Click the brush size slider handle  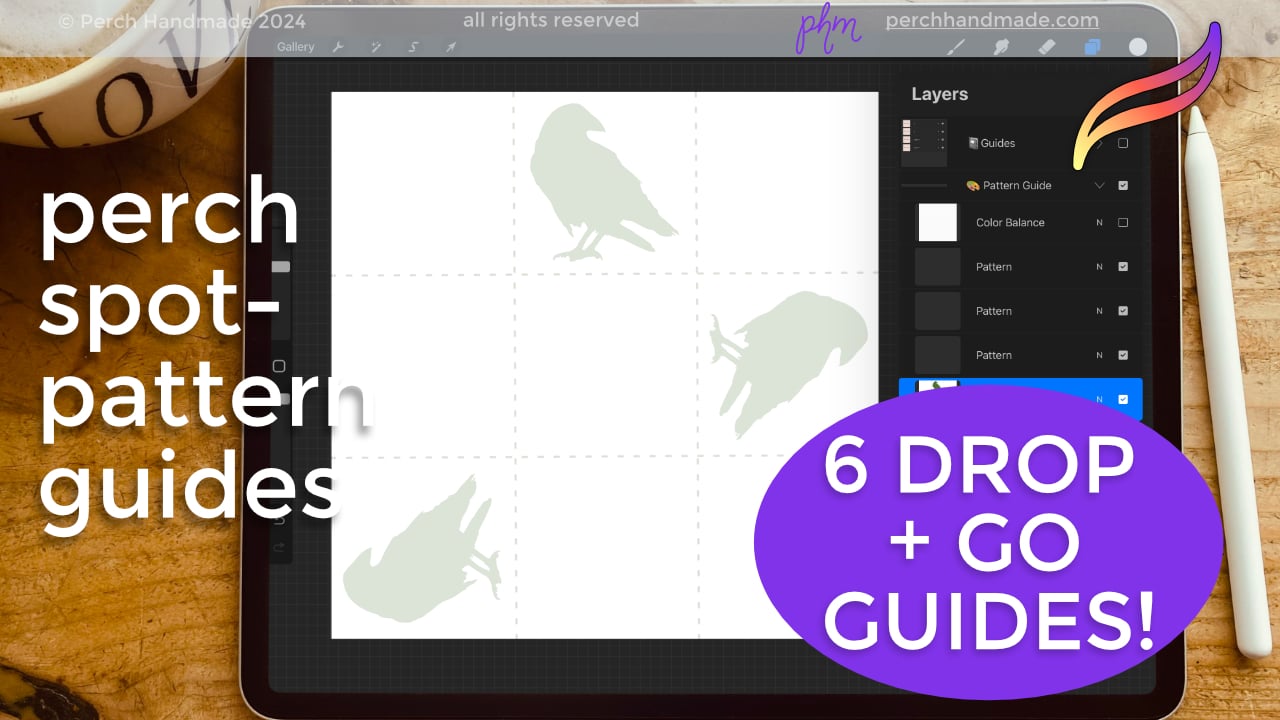(281, 267)
